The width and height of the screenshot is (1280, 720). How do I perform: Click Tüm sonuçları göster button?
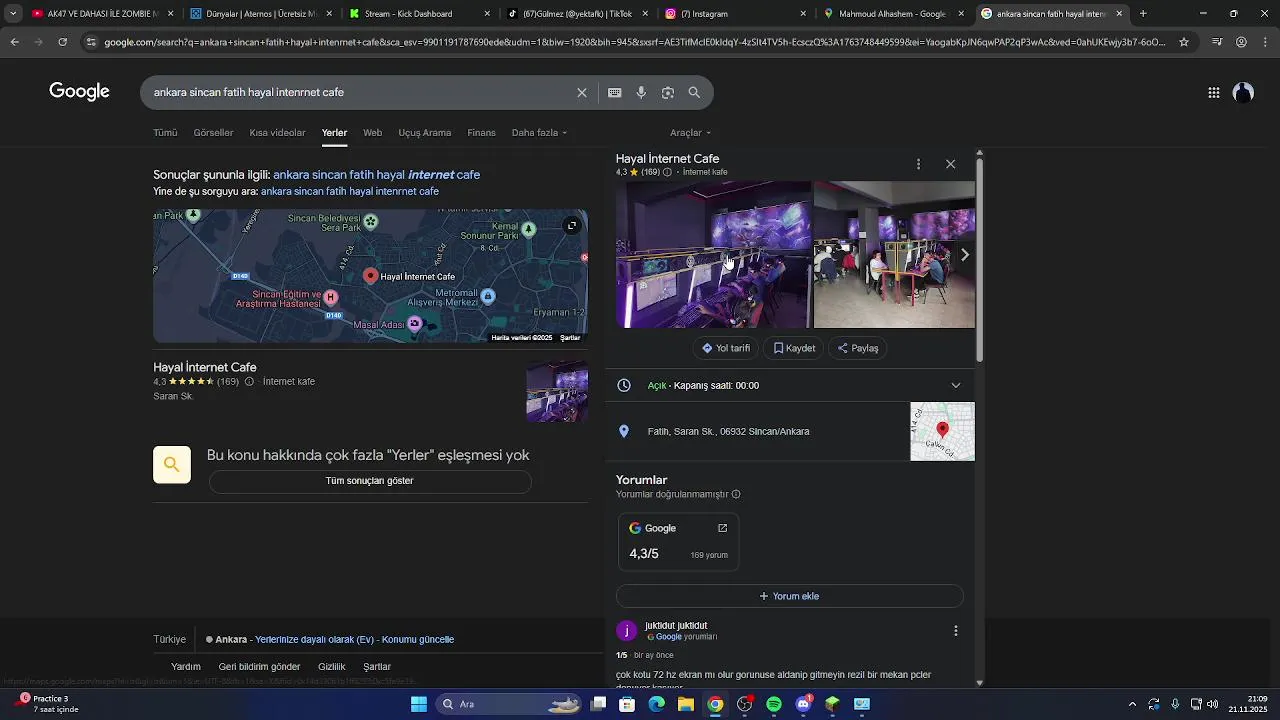(370, 481)
